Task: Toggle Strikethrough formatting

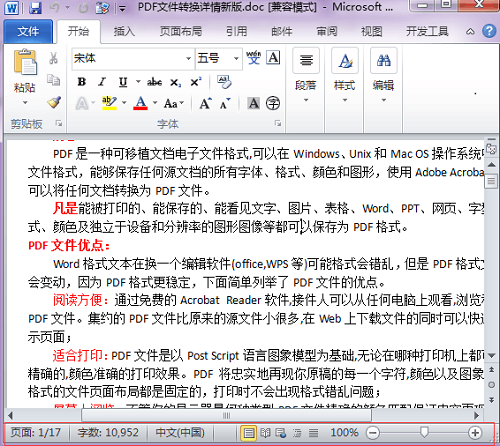Action: [154, 82]
